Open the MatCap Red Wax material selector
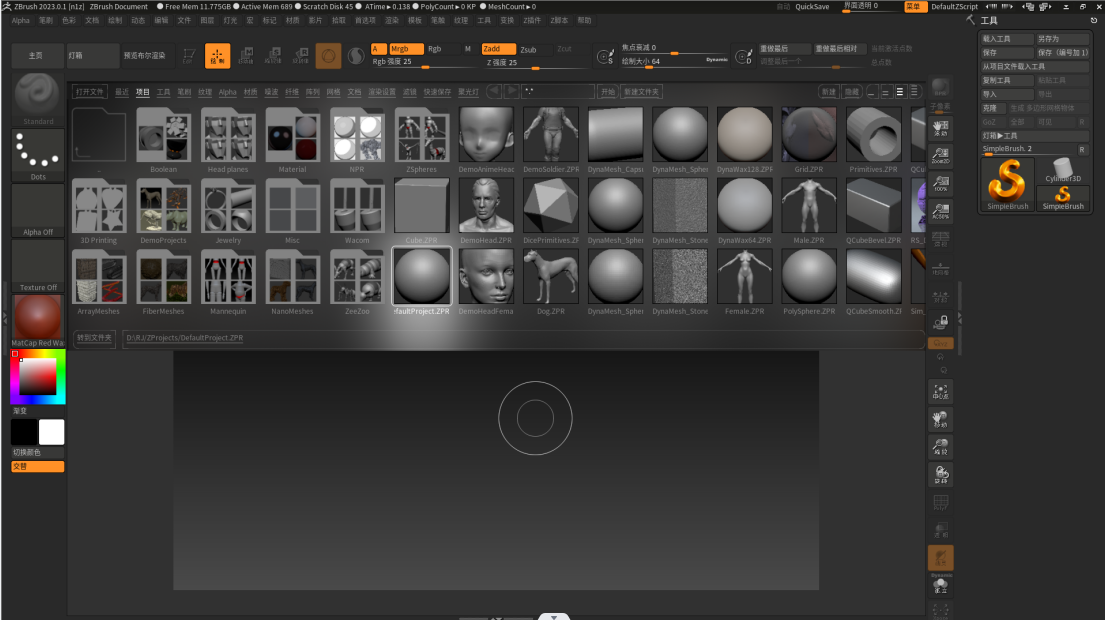Viewport: 1105px width, 620px height. click(x=38, y=321)
